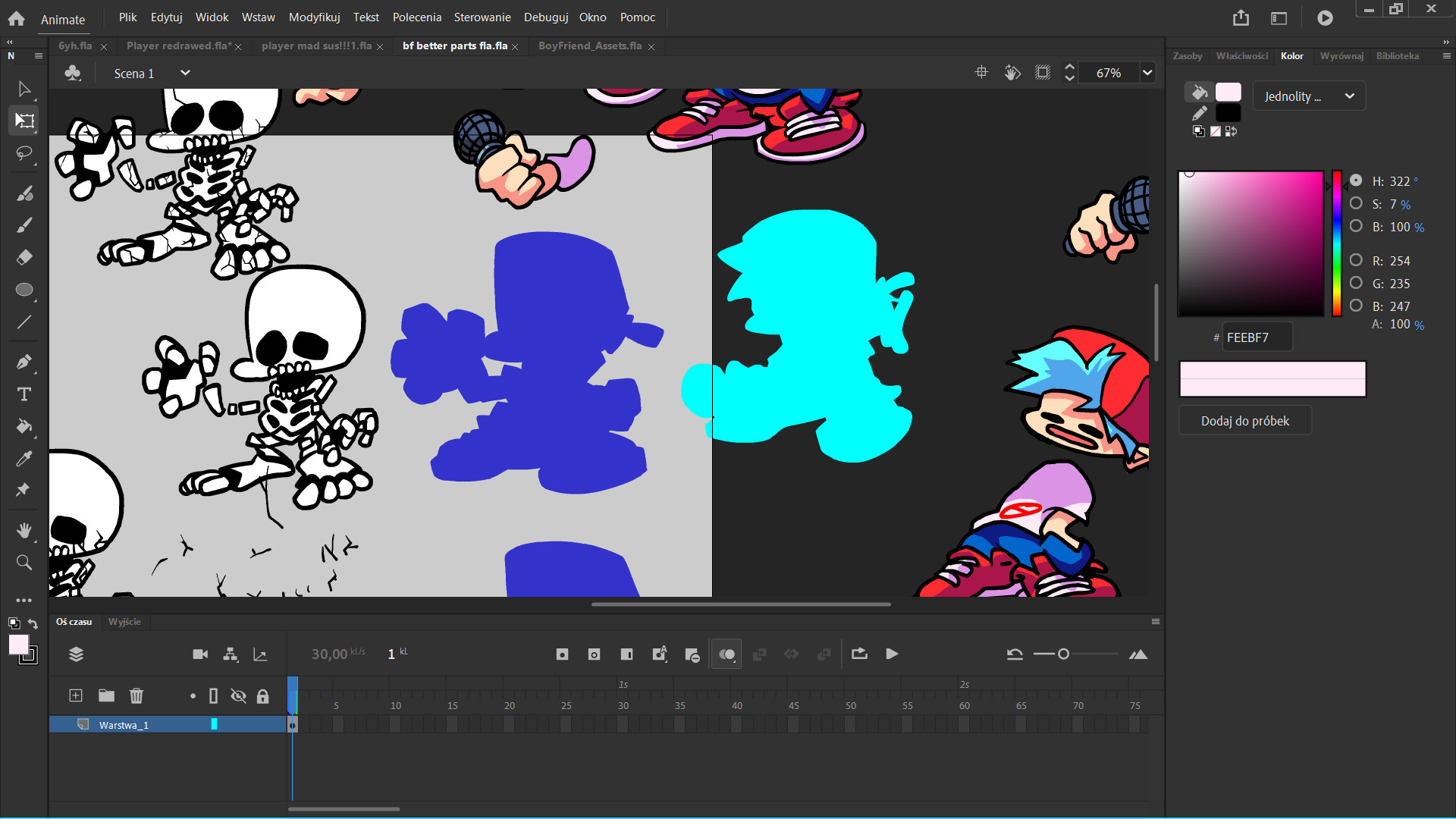1456x819 pixels.
Task: Open the Jednolity fill type dropdown
Action: [x=1309, y=96]
